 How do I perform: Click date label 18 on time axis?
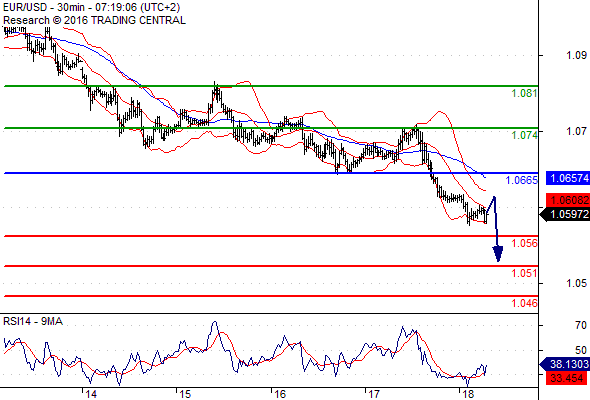(468, 394)
